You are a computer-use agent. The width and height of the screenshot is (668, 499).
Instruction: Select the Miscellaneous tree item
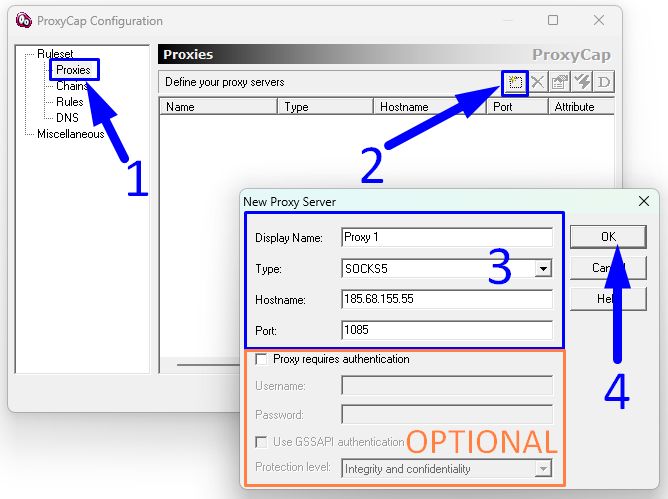coord(70,134)
